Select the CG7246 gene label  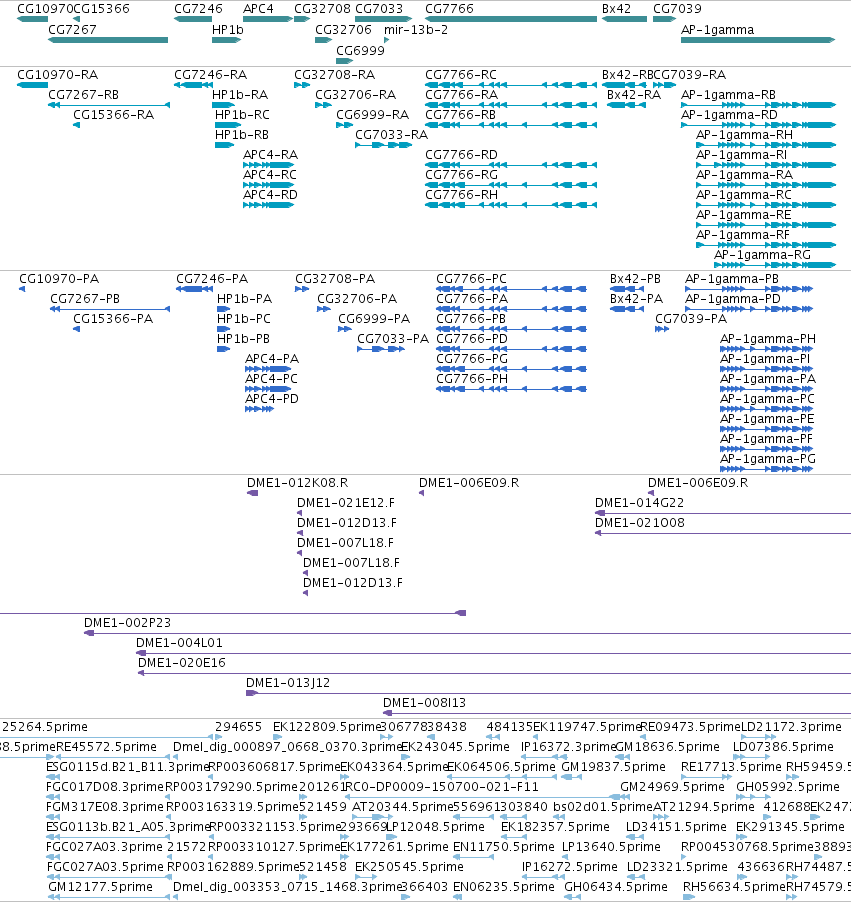pos(198,9)
